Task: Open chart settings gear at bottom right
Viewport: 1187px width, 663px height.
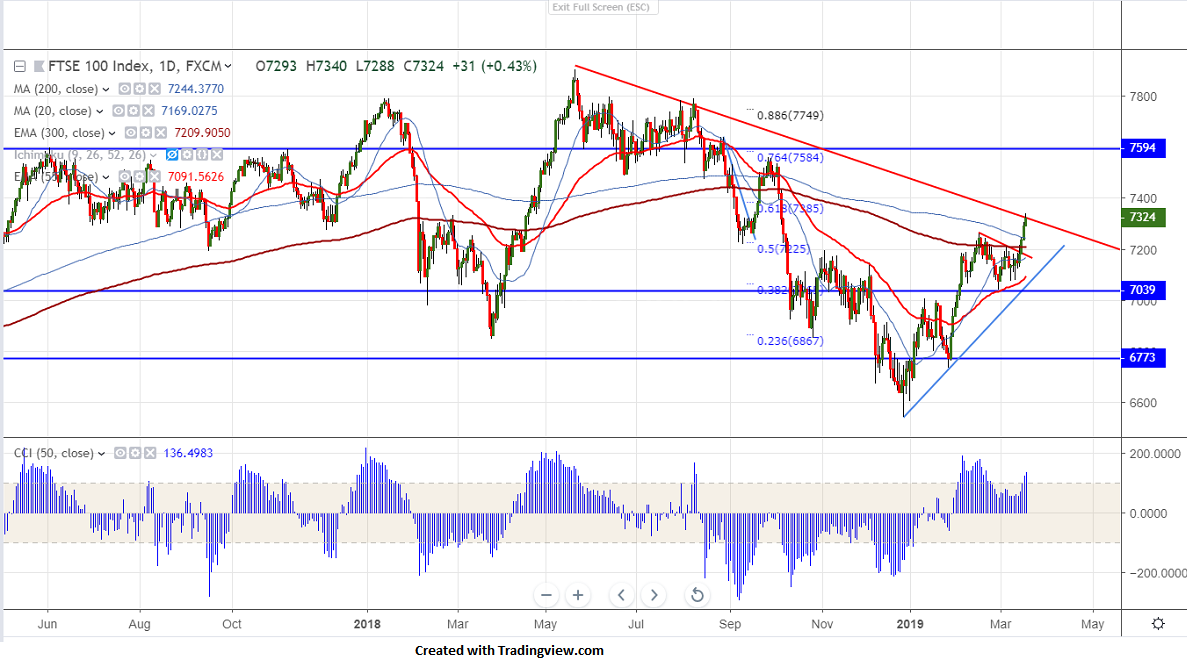Action: click(x=1158, y=624)
